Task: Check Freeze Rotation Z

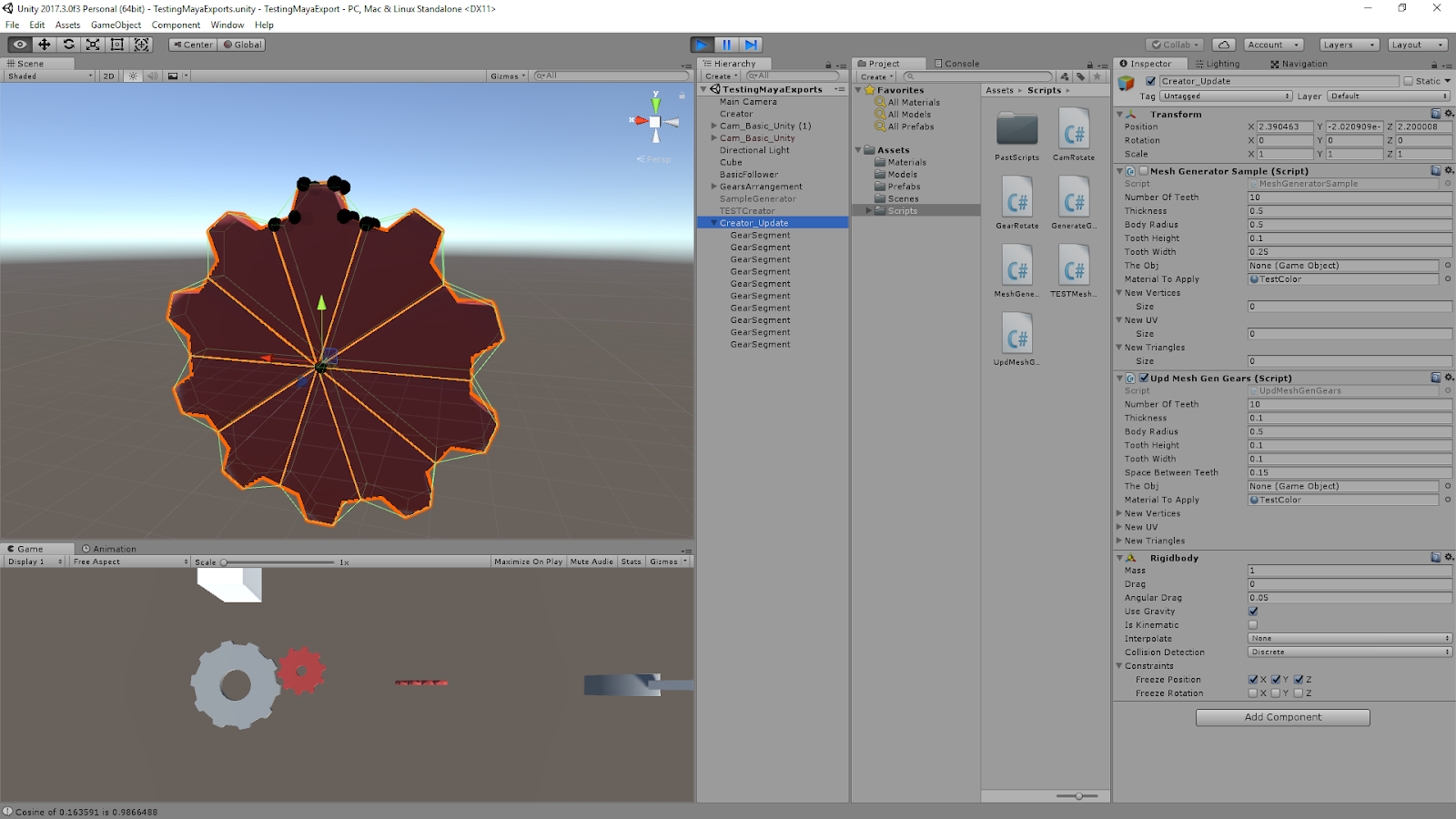Action: (x=1299, y=693)
